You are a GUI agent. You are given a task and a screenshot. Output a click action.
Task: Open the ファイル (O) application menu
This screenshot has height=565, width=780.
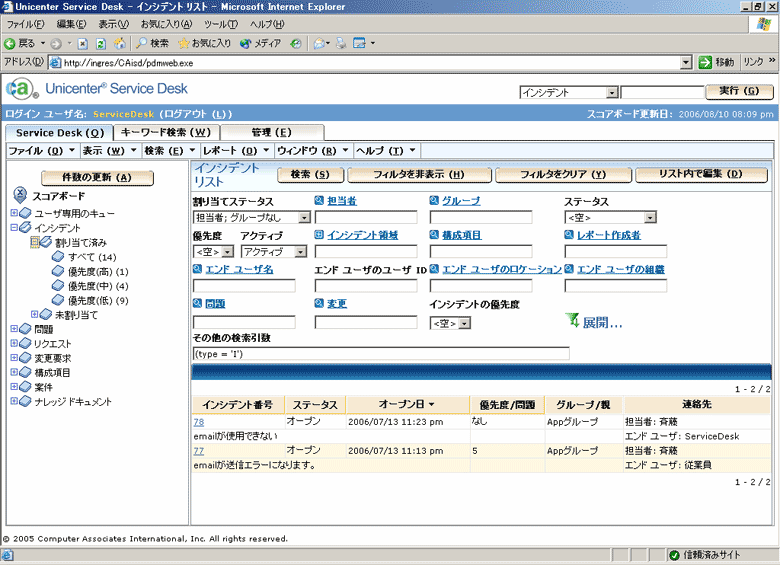click(x=41, y=151)
